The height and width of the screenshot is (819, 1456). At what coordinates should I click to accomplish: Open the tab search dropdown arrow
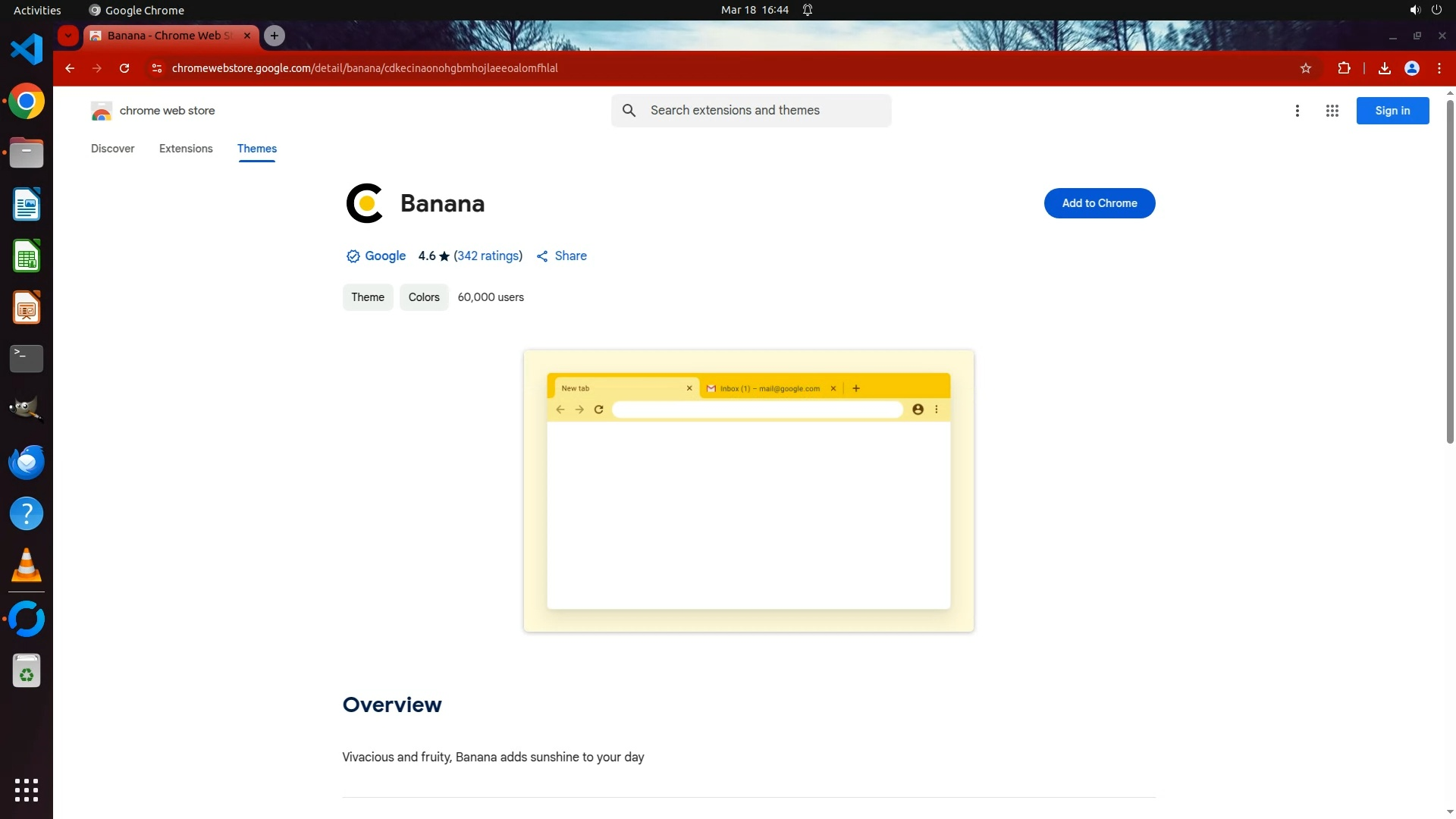click(x=68, y=36)
